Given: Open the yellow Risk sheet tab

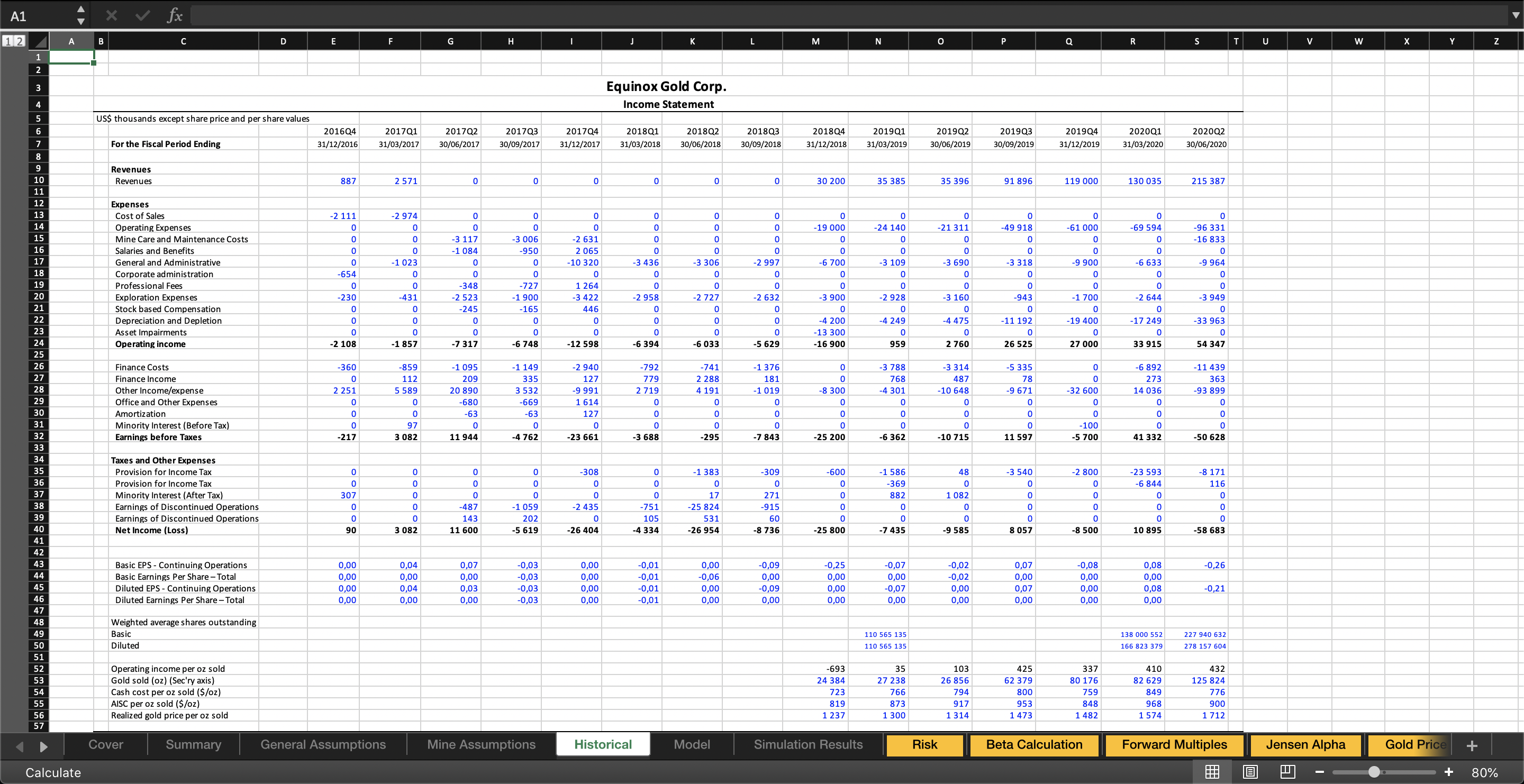Looking at the screenshot, I should point(924,744).
